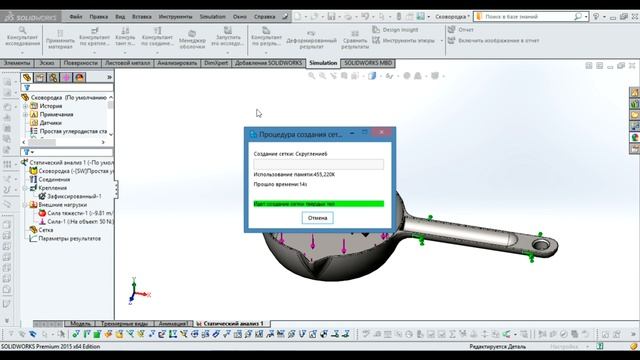
Task: Open the Файл menu
Action: click(76, 17)
